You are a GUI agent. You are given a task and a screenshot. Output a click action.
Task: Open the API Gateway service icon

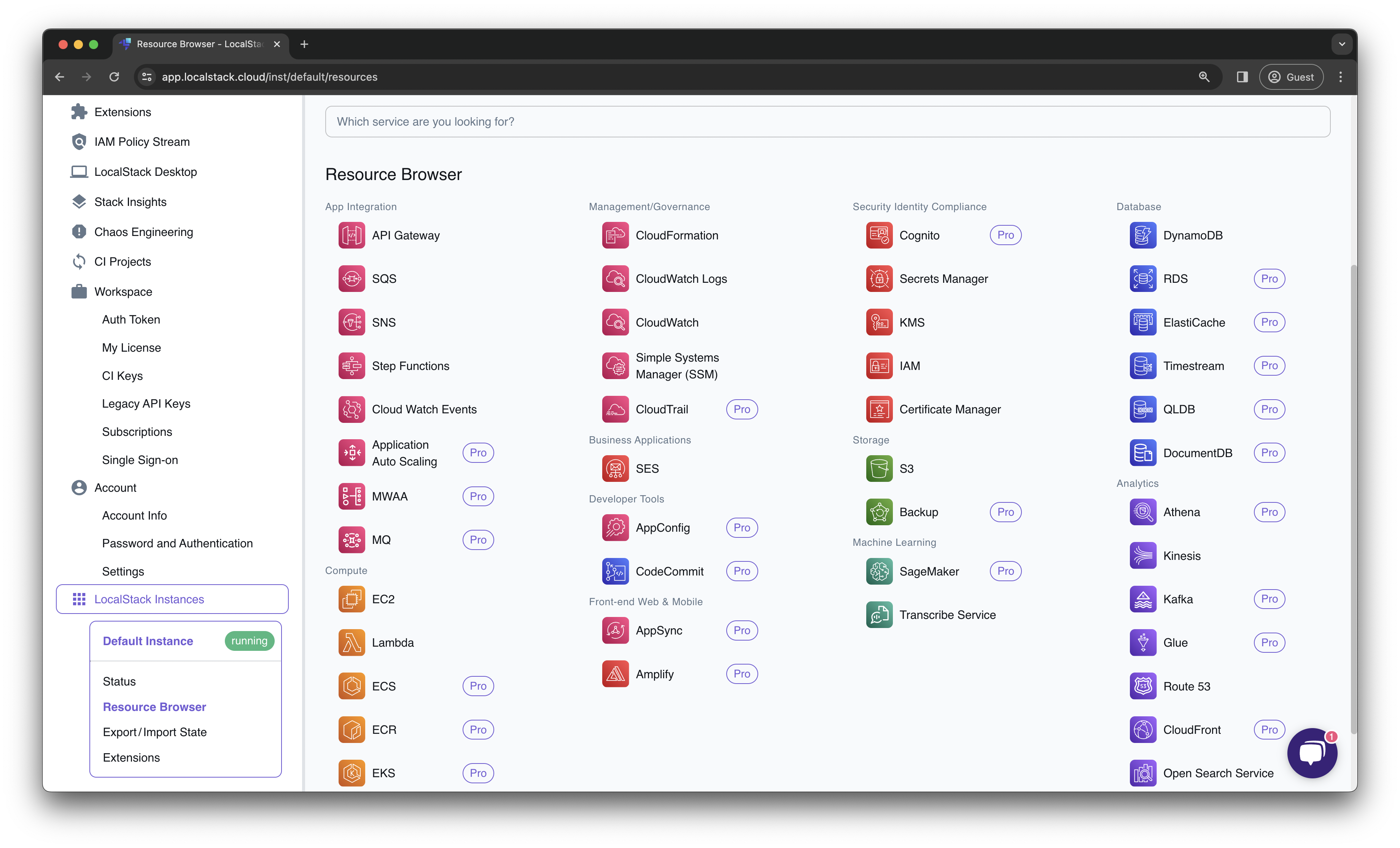[x=352, y=235]
